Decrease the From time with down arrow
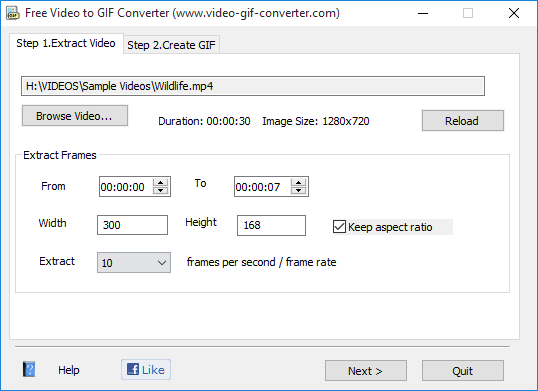538x391 pixels. 161,190
